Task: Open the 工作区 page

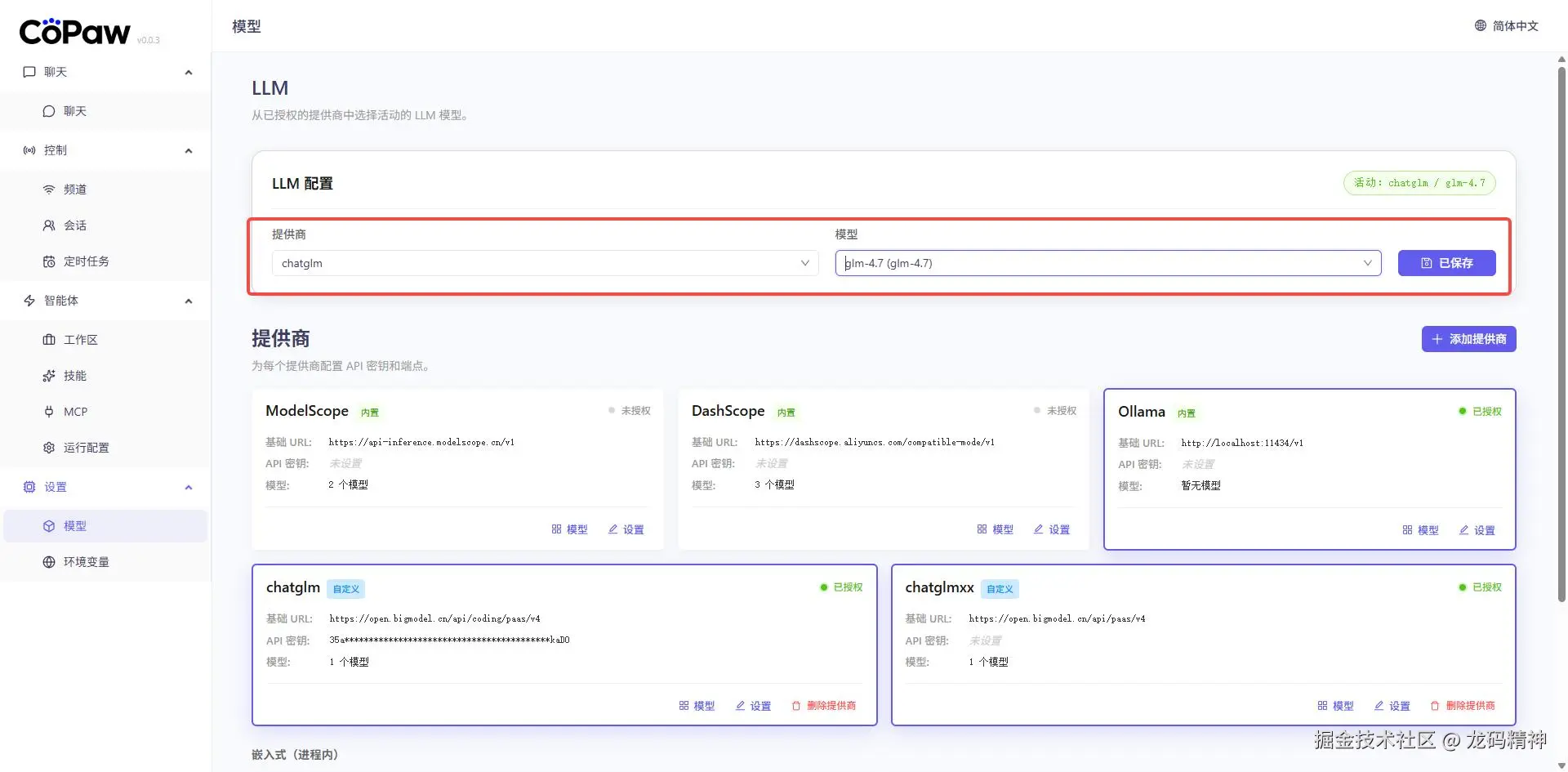Action: pos(105,340)
